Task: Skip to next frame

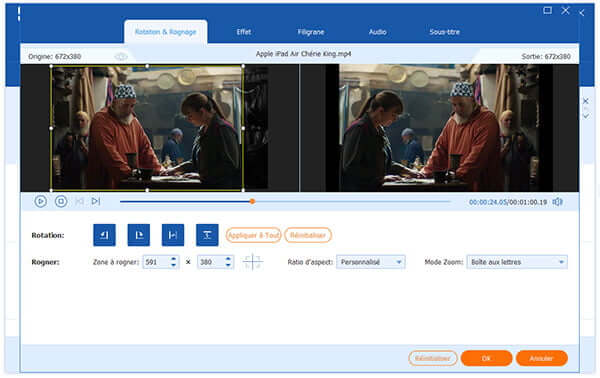Action: click(x=96, y=201)
